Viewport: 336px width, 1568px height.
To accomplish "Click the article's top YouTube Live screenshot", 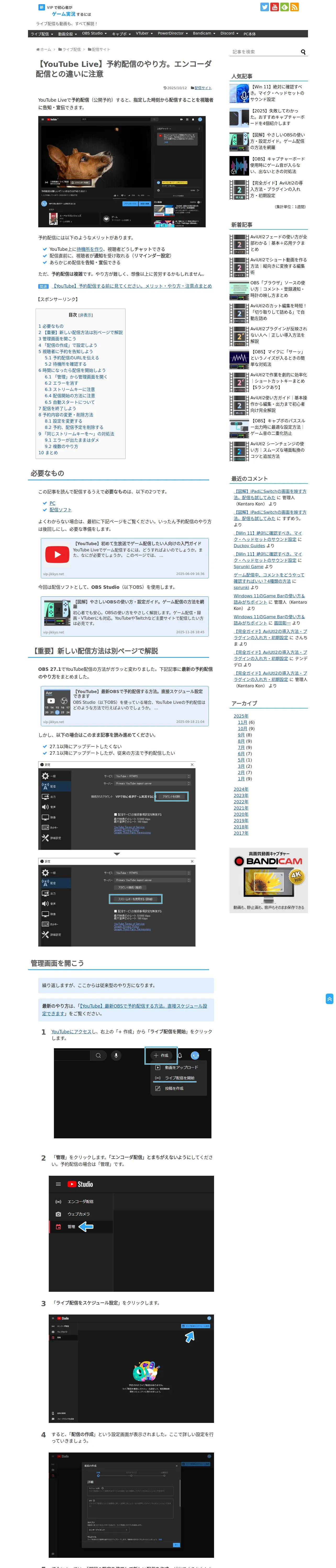I will coord(122,172).
